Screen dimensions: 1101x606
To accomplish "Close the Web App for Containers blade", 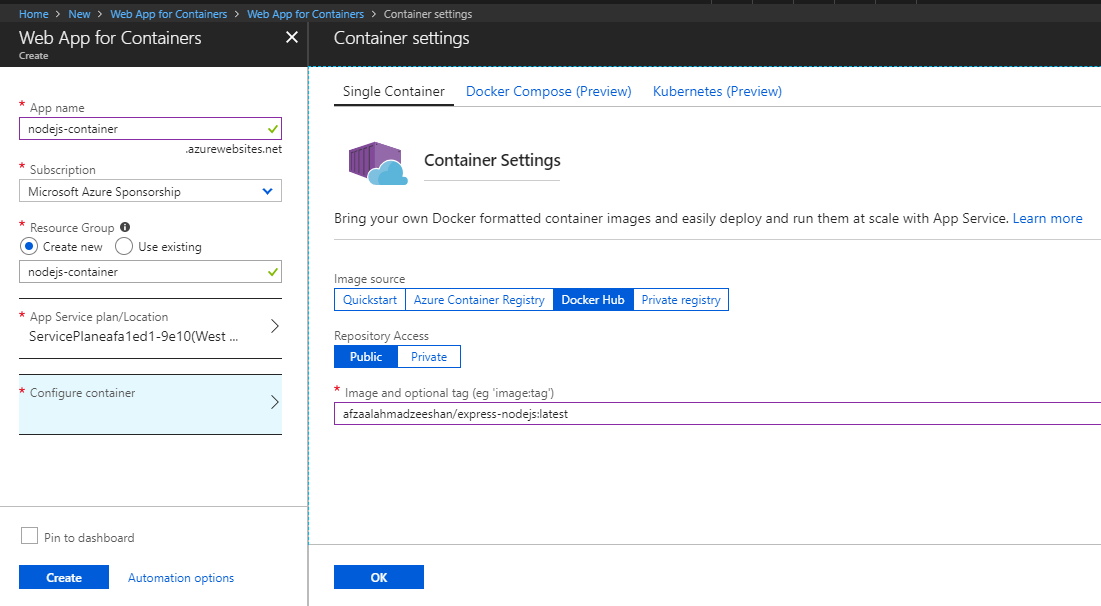I will 292,37.
